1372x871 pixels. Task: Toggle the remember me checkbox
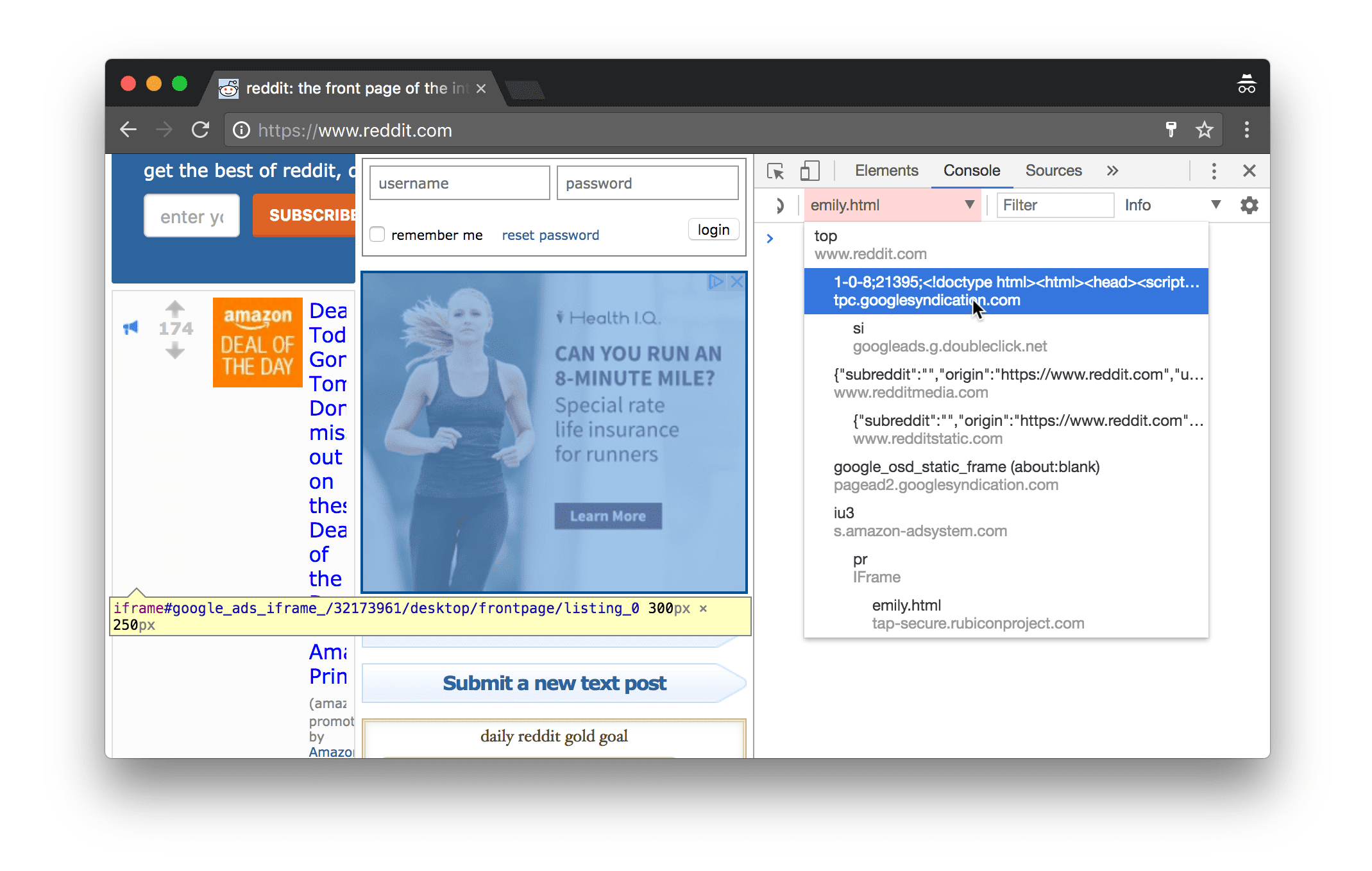pos(378,234)
